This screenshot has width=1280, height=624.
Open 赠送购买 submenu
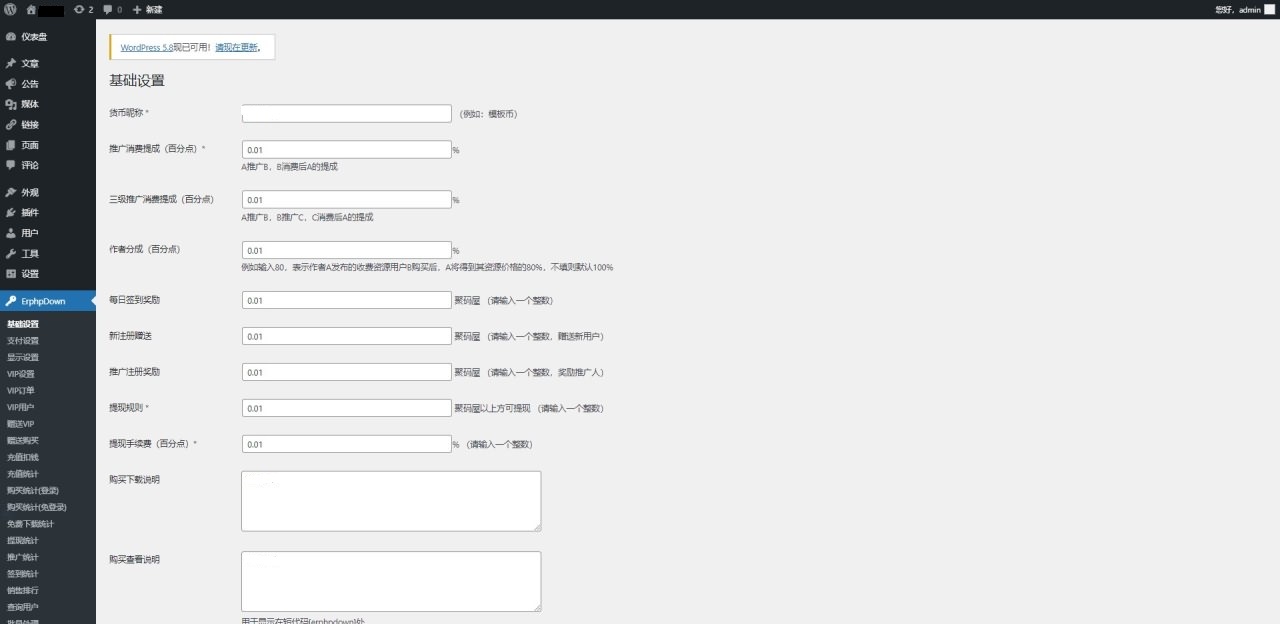click(23, 440)
